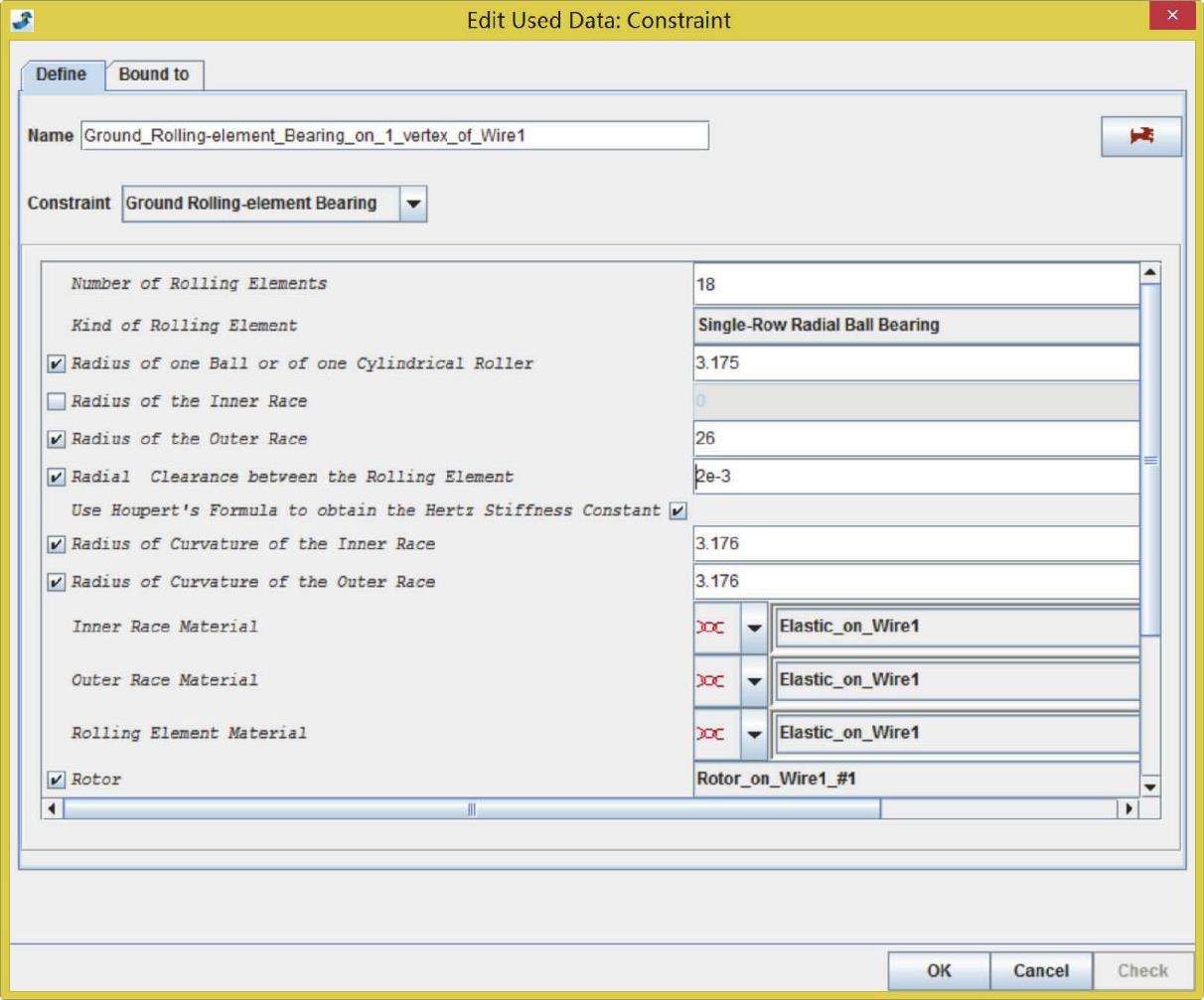Viewport: 1204px width, 1000px height.
Task: Click the horizontal scrollbar thumb
Action: [471, 809]
